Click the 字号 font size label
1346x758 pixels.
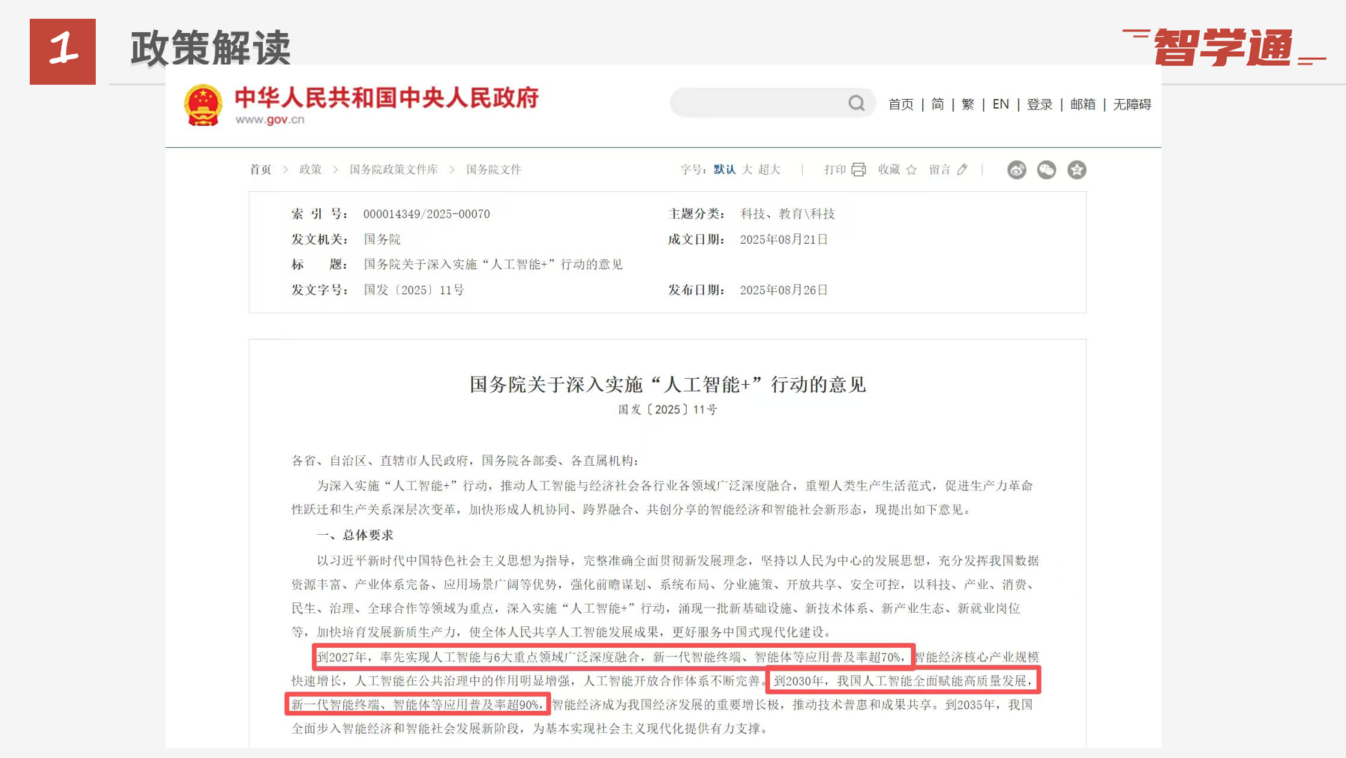pyautogui.click(x=695, y=170)
